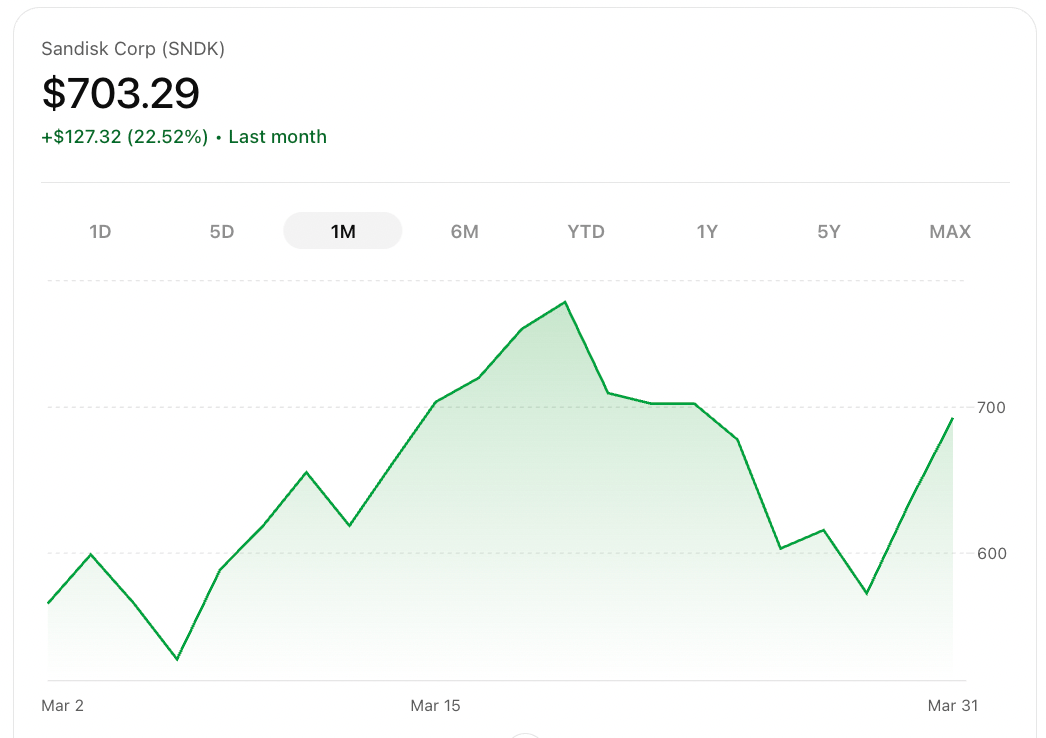The height and width of the screenshot is (738, 1046).
Task: Click the Mar 15 date axis label
Action: (435, 706)
